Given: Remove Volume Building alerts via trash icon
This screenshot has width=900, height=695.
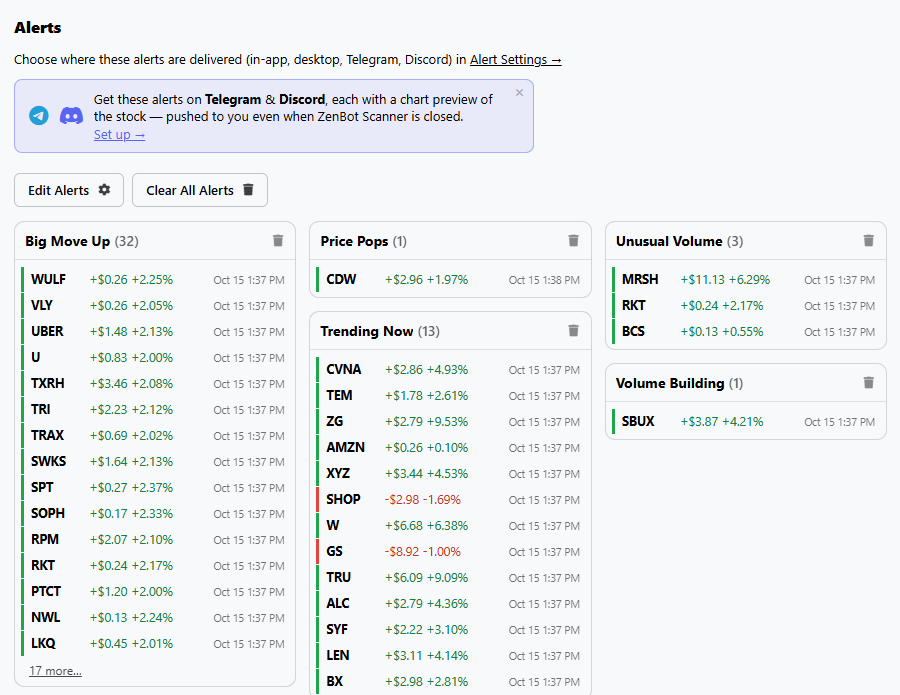Looking at the screenshot, I should click(x=868, y=382).
